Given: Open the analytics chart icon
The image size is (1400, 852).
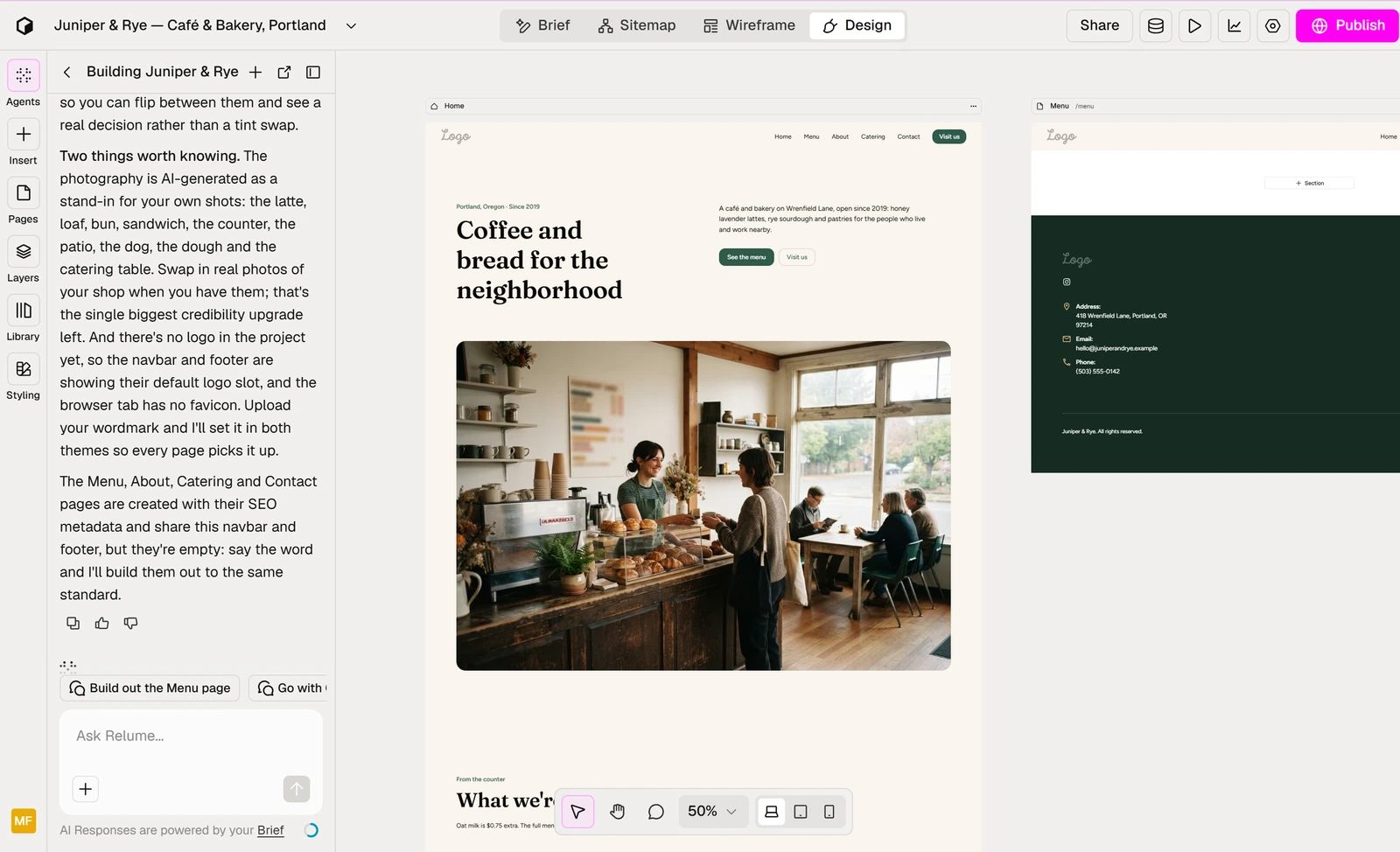Looking at the screenshot, I should coord(1234,25).
